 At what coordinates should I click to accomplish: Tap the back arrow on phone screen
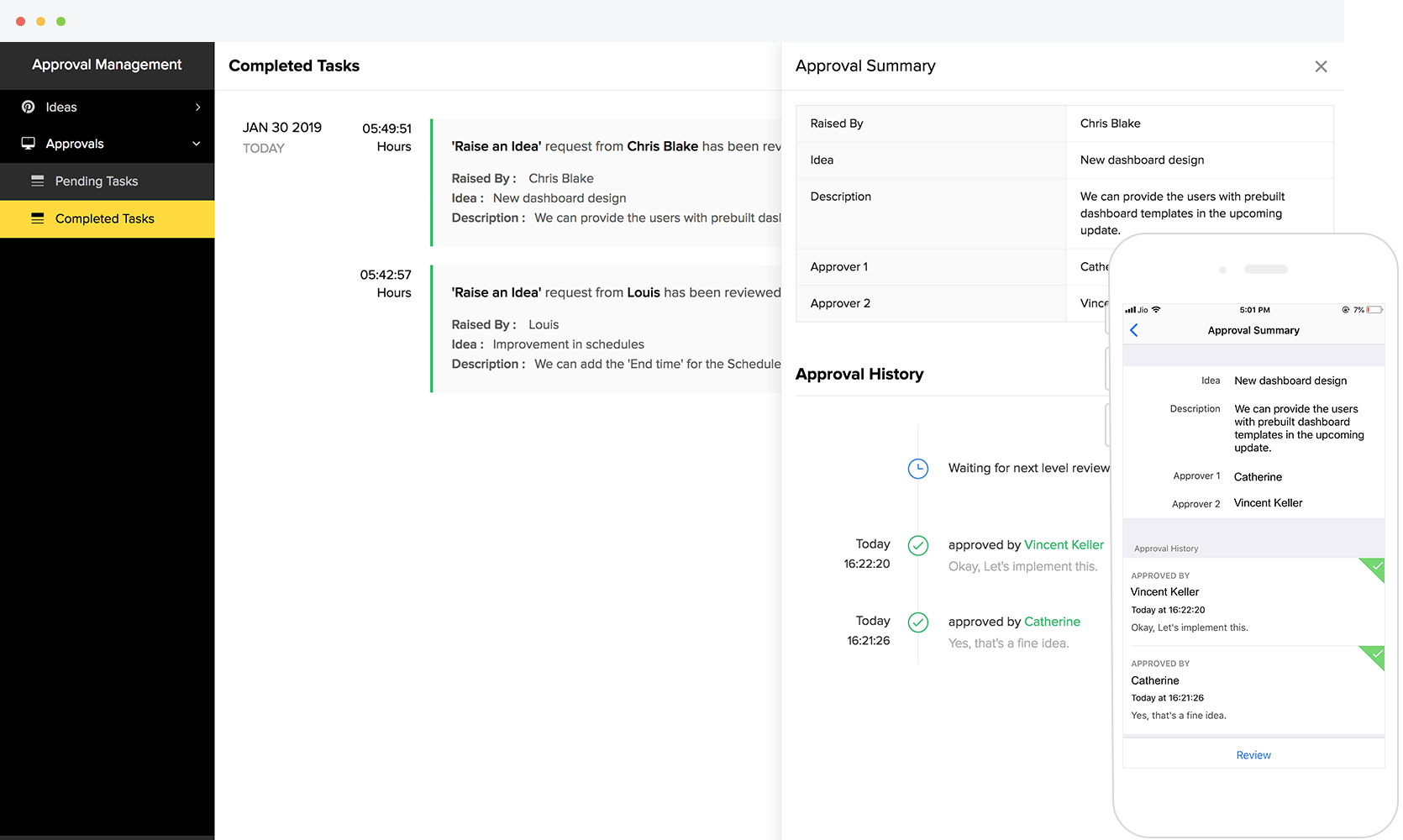pyautogui.click(x=1134, y=330)
